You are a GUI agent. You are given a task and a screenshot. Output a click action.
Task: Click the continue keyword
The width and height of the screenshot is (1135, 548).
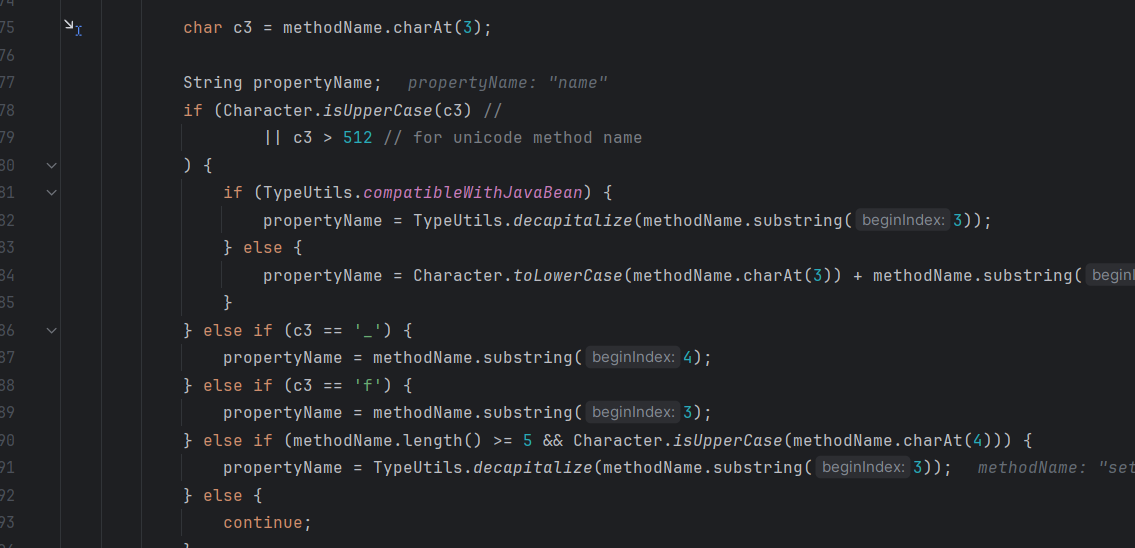(267, 522)
